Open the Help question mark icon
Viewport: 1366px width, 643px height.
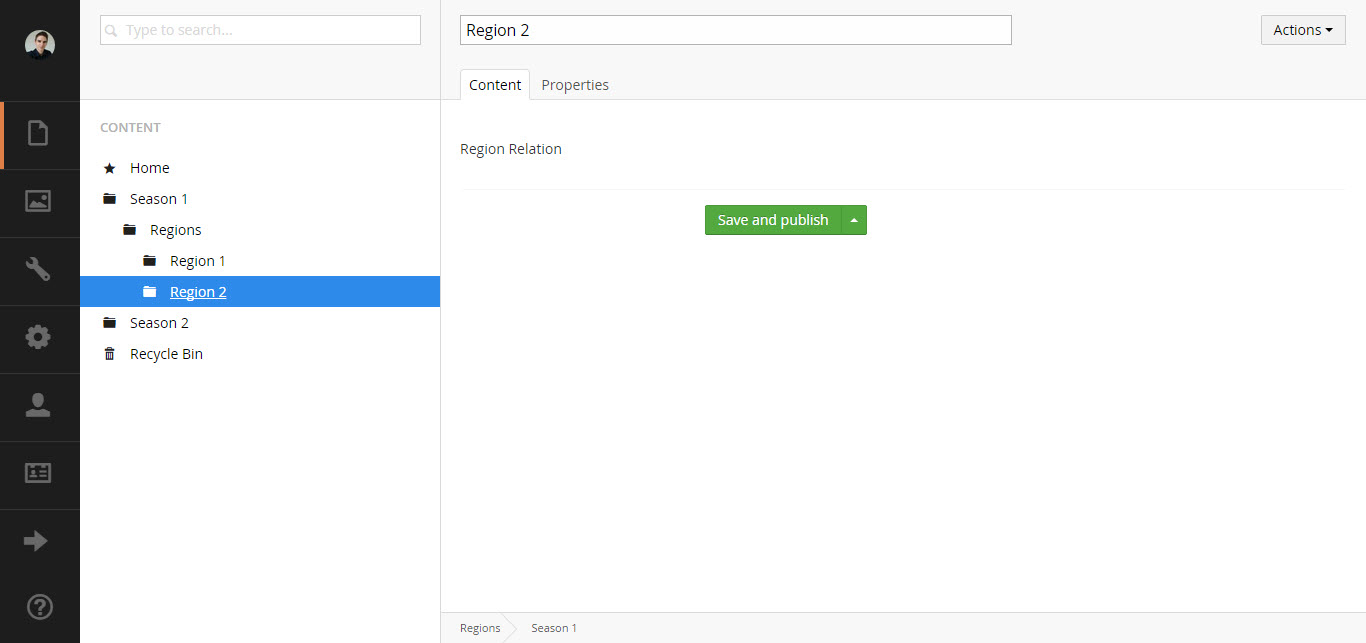point(39,607)
